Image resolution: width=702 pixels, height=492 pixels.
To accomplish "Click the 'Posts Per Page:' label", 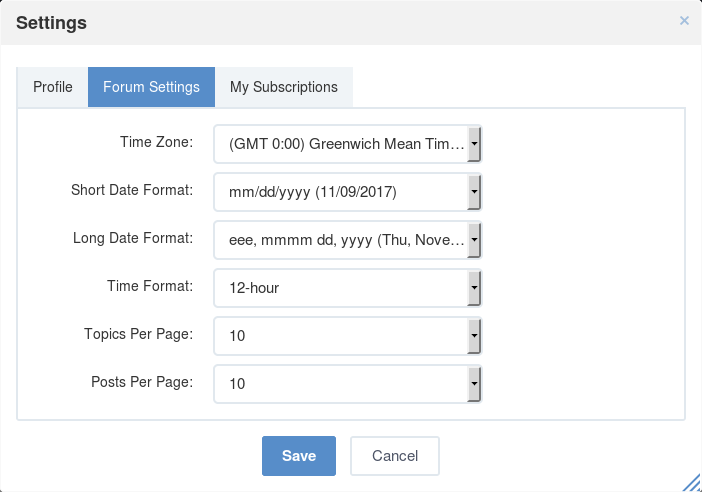I will [x=142, y=382].
